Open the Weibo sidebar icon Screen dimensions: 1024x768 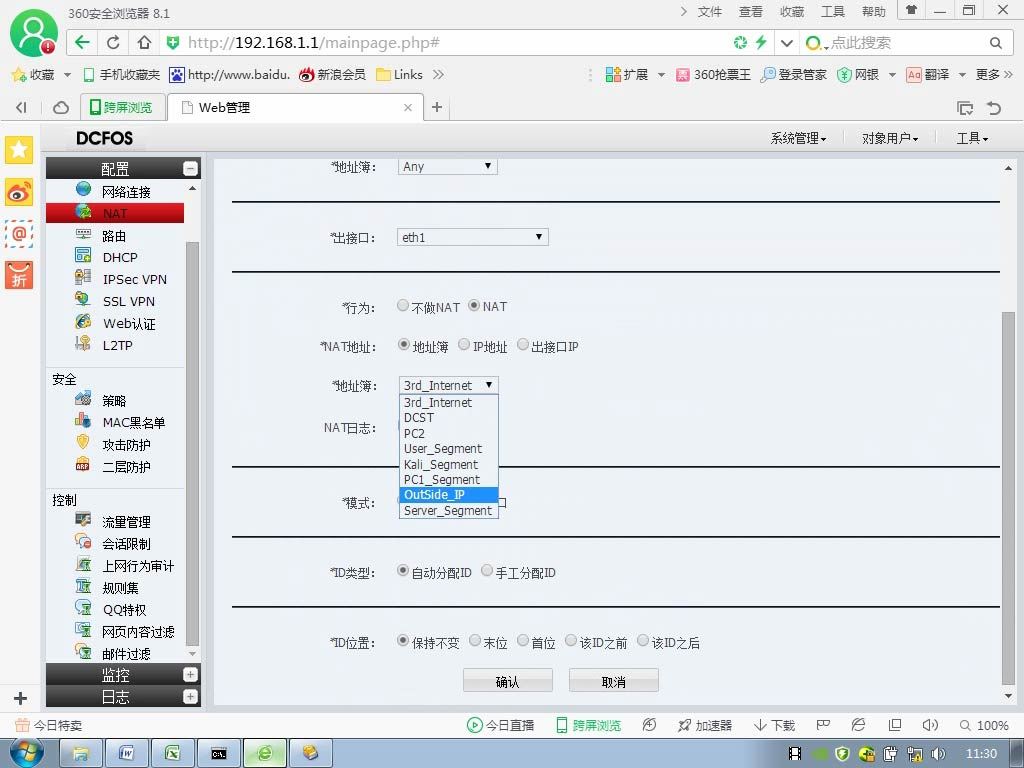pyautogui.click(x=19, y=192)
